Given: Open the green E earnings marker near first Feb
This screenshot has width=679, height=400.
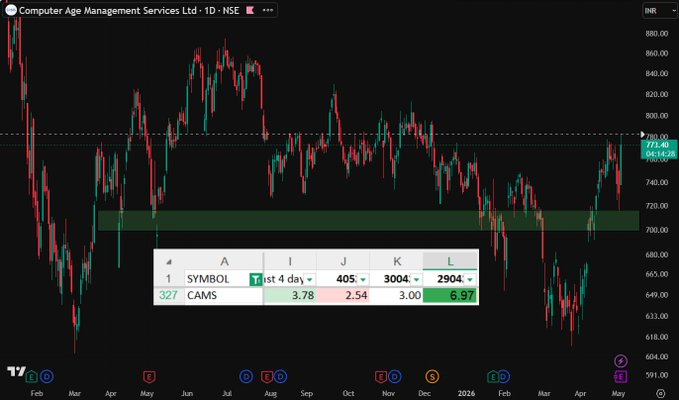Looking at the screenshot, I should click(31, 377).
